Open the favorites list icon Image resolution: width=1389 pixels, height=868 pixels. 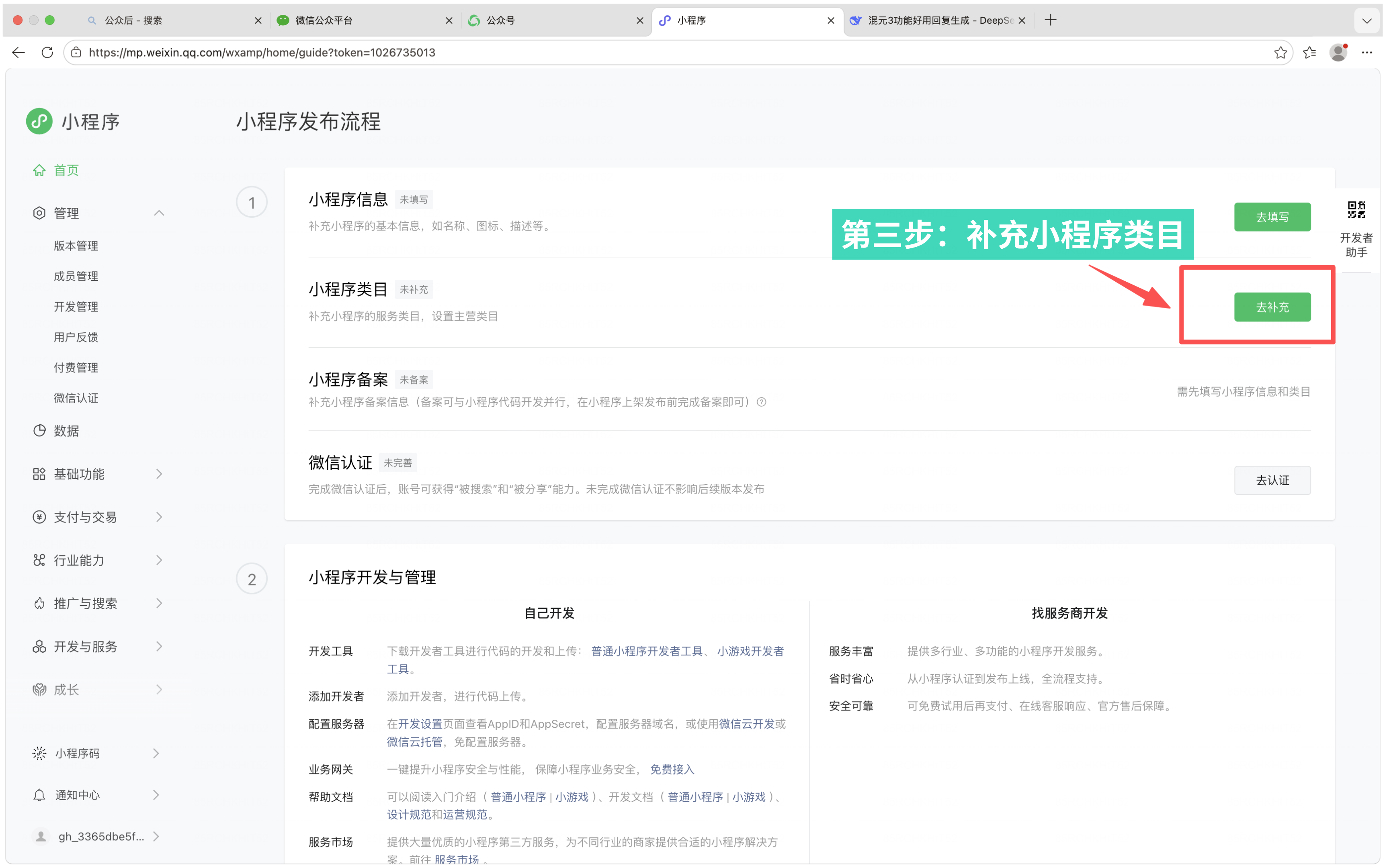[1309, 52]
